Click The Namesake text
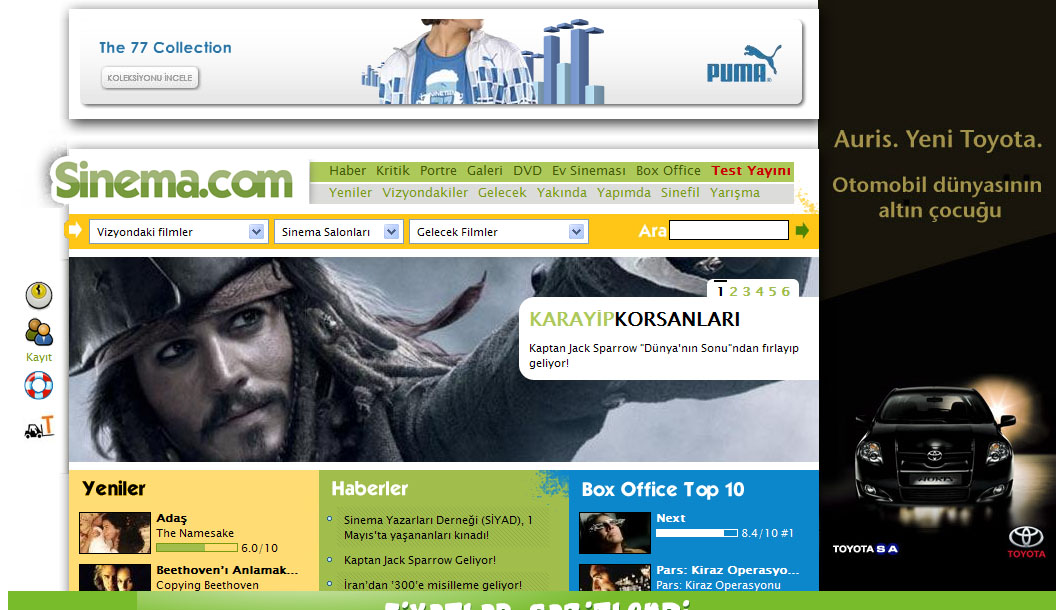The width and height of the screenshot is (1056, 610). pyautogui.click(x=195, y=533)
